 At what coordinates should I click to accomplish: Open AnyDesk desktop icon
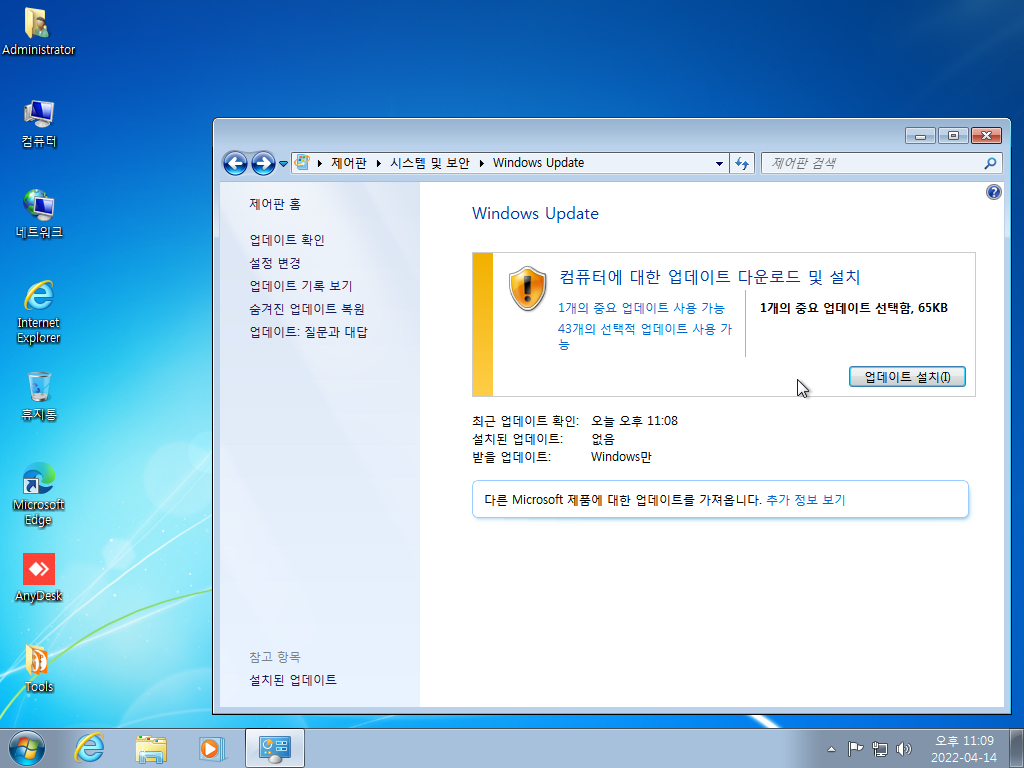39,577
